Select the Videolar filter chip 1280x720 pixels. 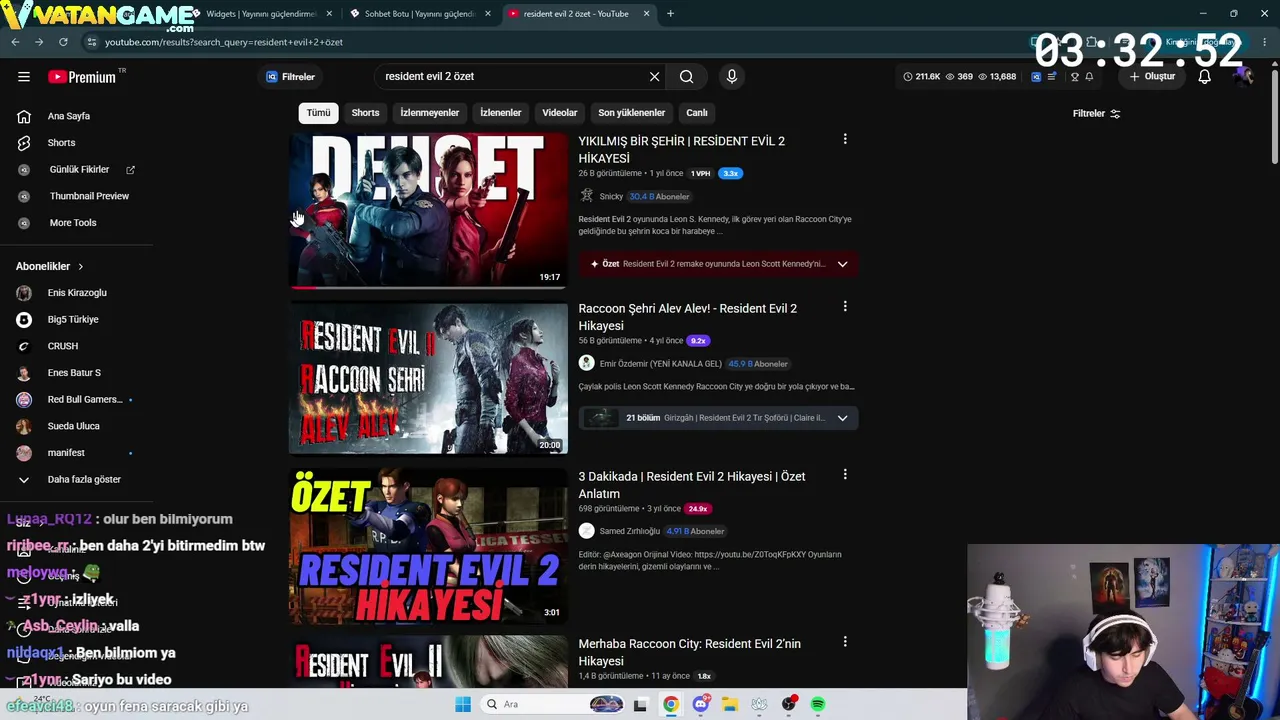[560, 113]
